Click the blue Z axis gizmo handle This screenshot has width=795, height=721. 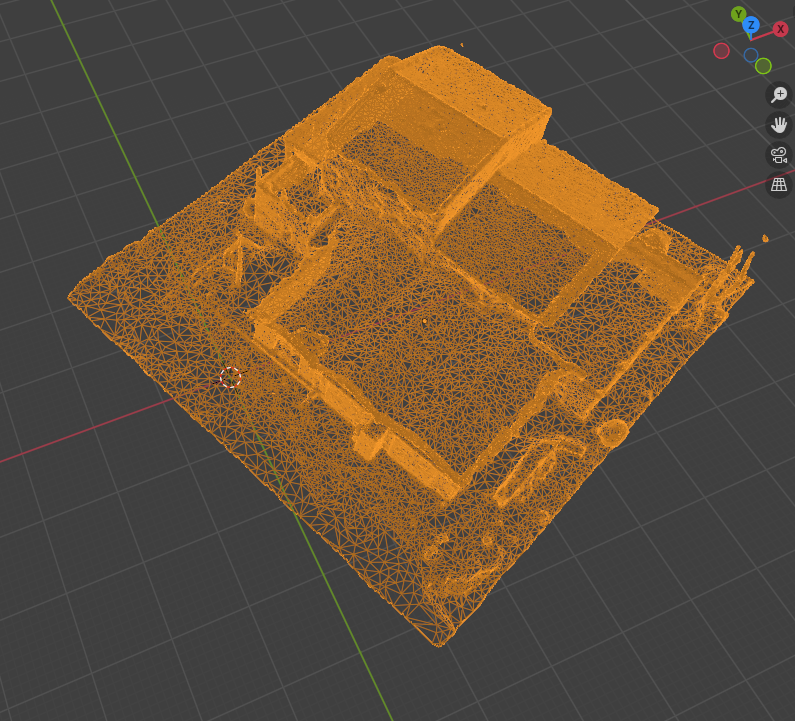click(751, 24)
